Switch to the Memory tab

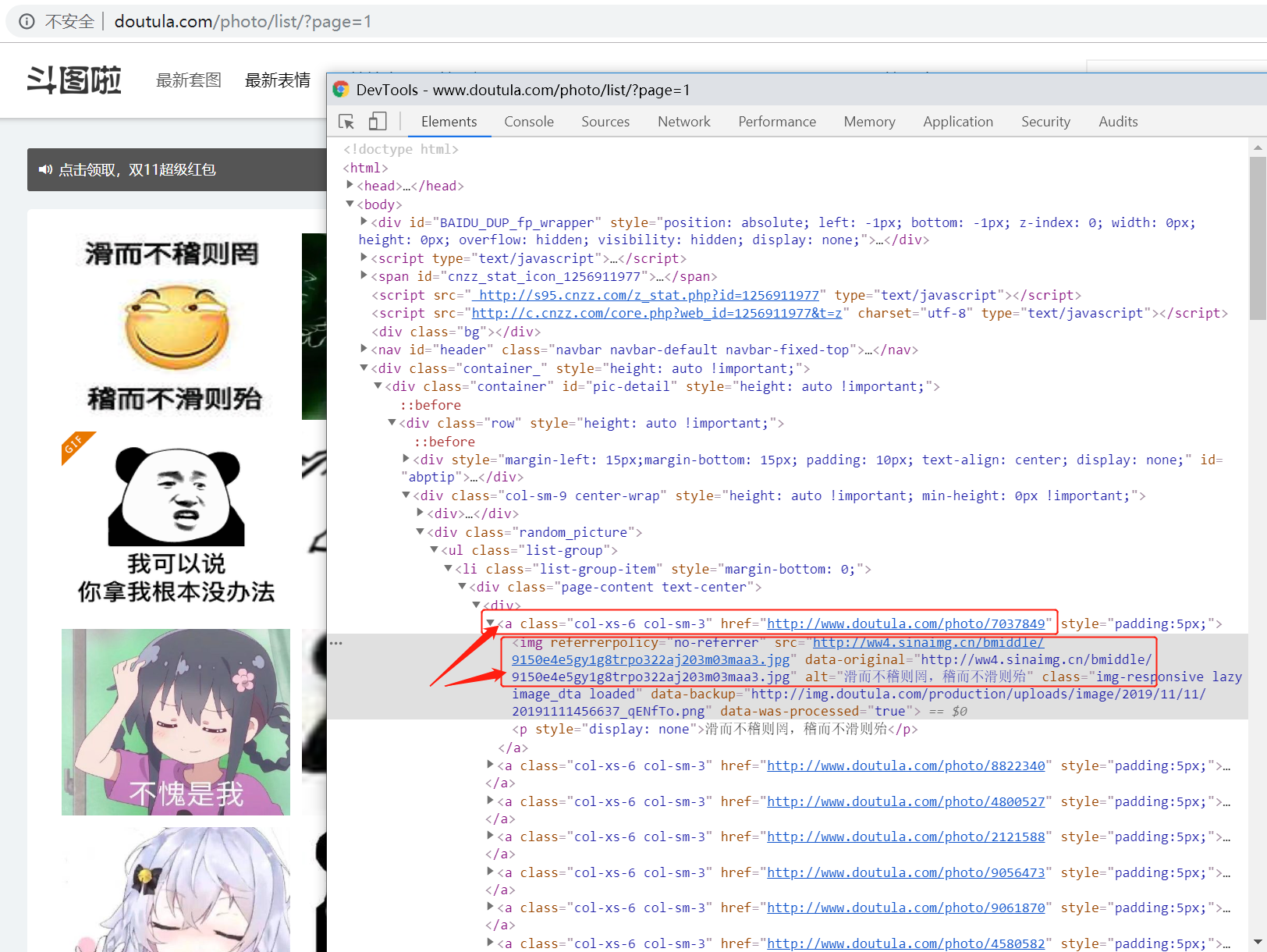point(869,122)
